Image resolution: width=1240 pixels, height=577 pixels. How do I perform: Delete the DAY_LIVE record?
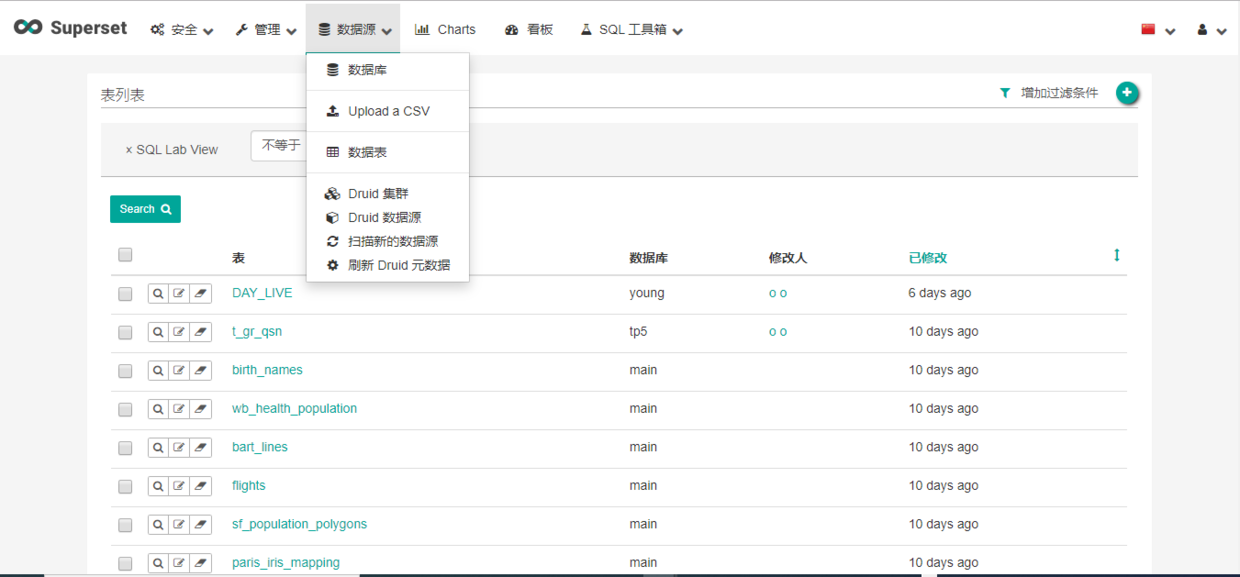[201, 293]
